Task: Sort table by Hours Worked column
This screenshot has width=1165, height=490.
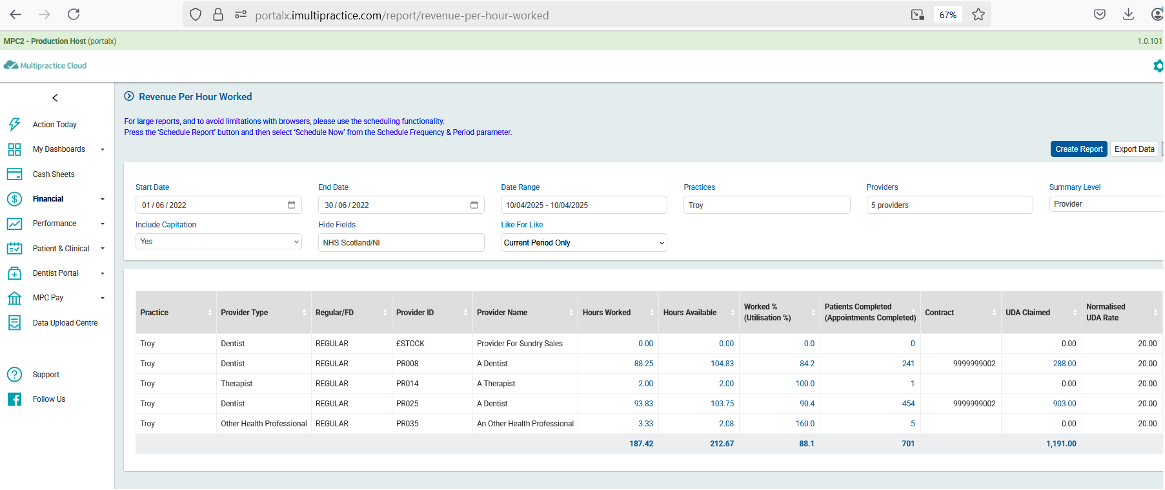Action: tap(617, 313)
